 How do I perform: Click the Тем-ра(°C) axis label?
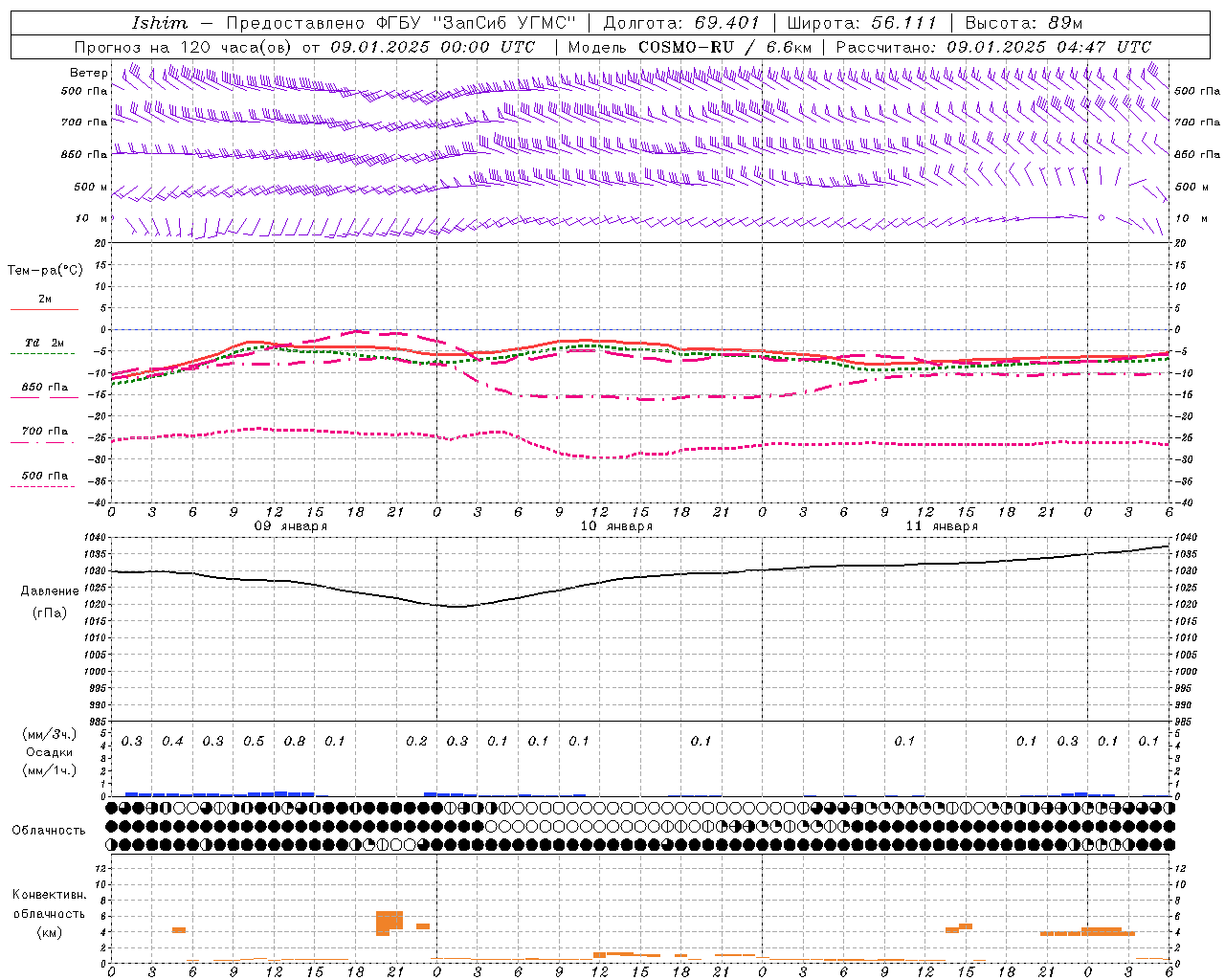coord(45,271)
